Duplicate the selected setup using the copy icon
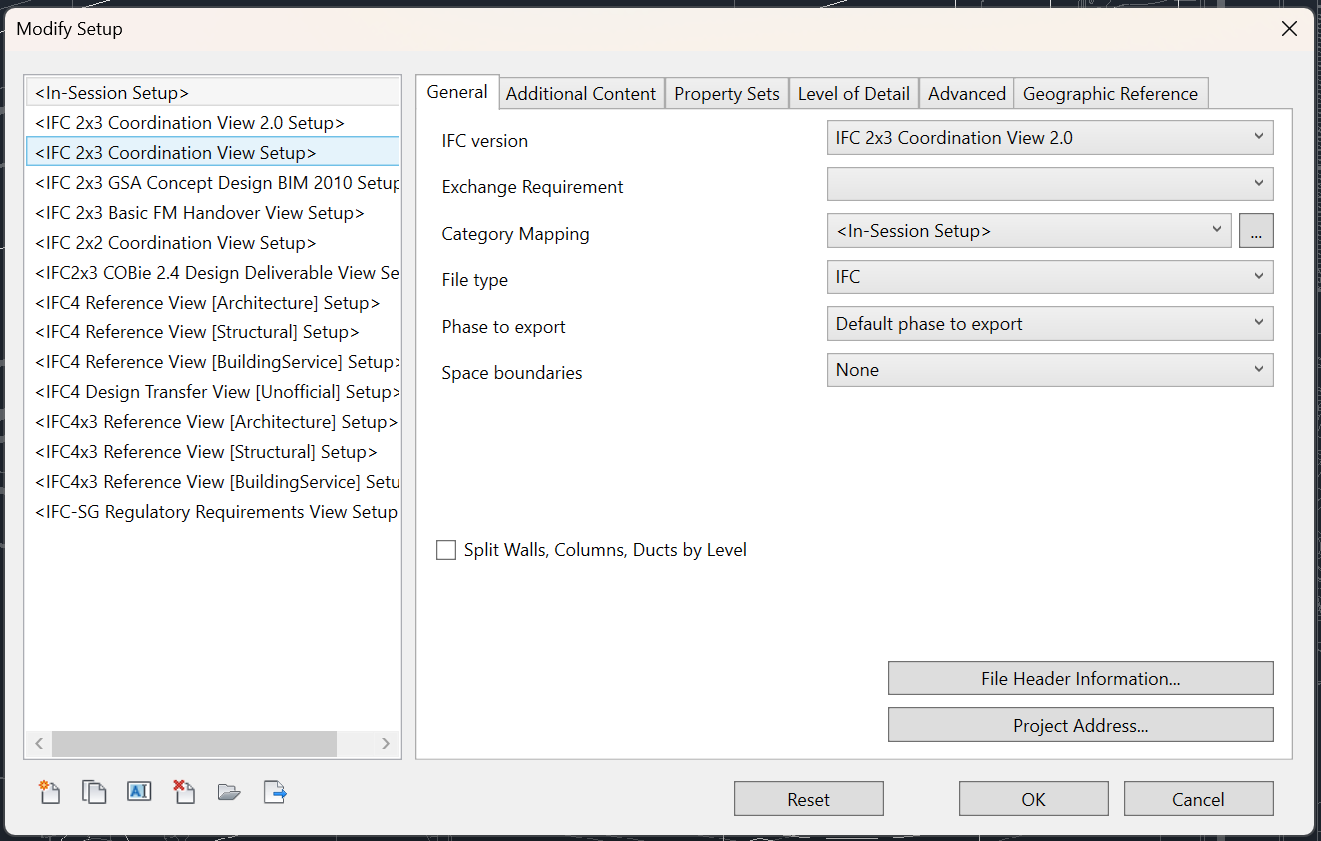Viewport: 1321px width, 841px height. (94, 792)
